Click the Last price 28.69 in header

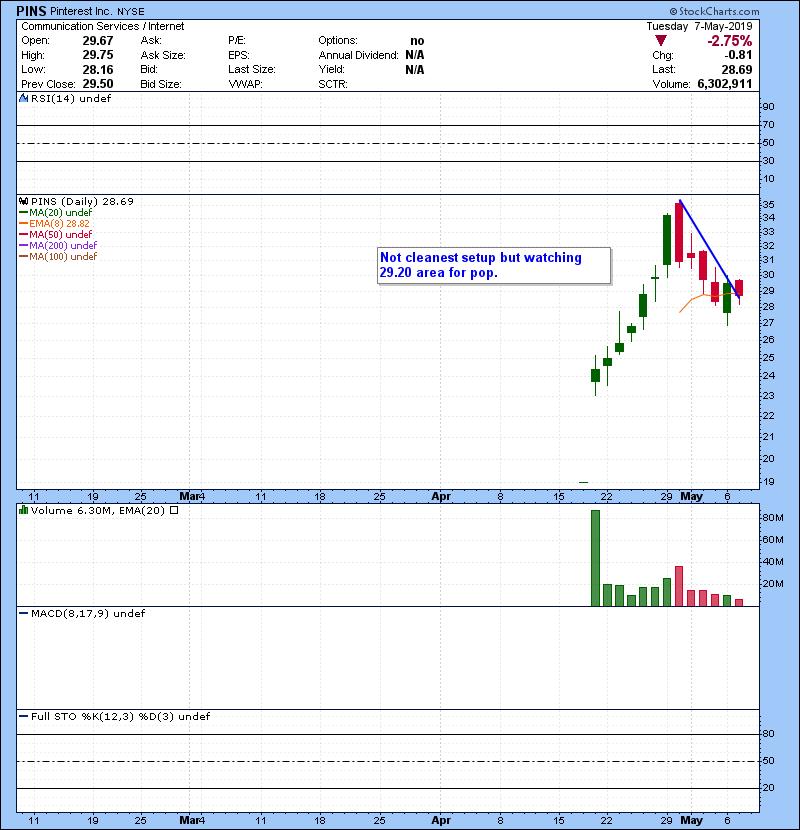point(736,69)
